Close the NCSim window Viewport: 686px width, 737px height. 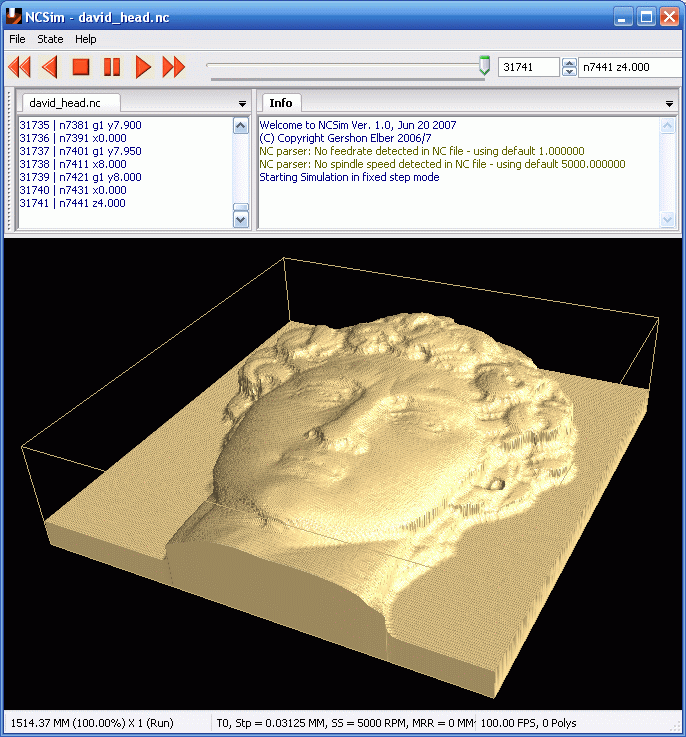point(669,17)
